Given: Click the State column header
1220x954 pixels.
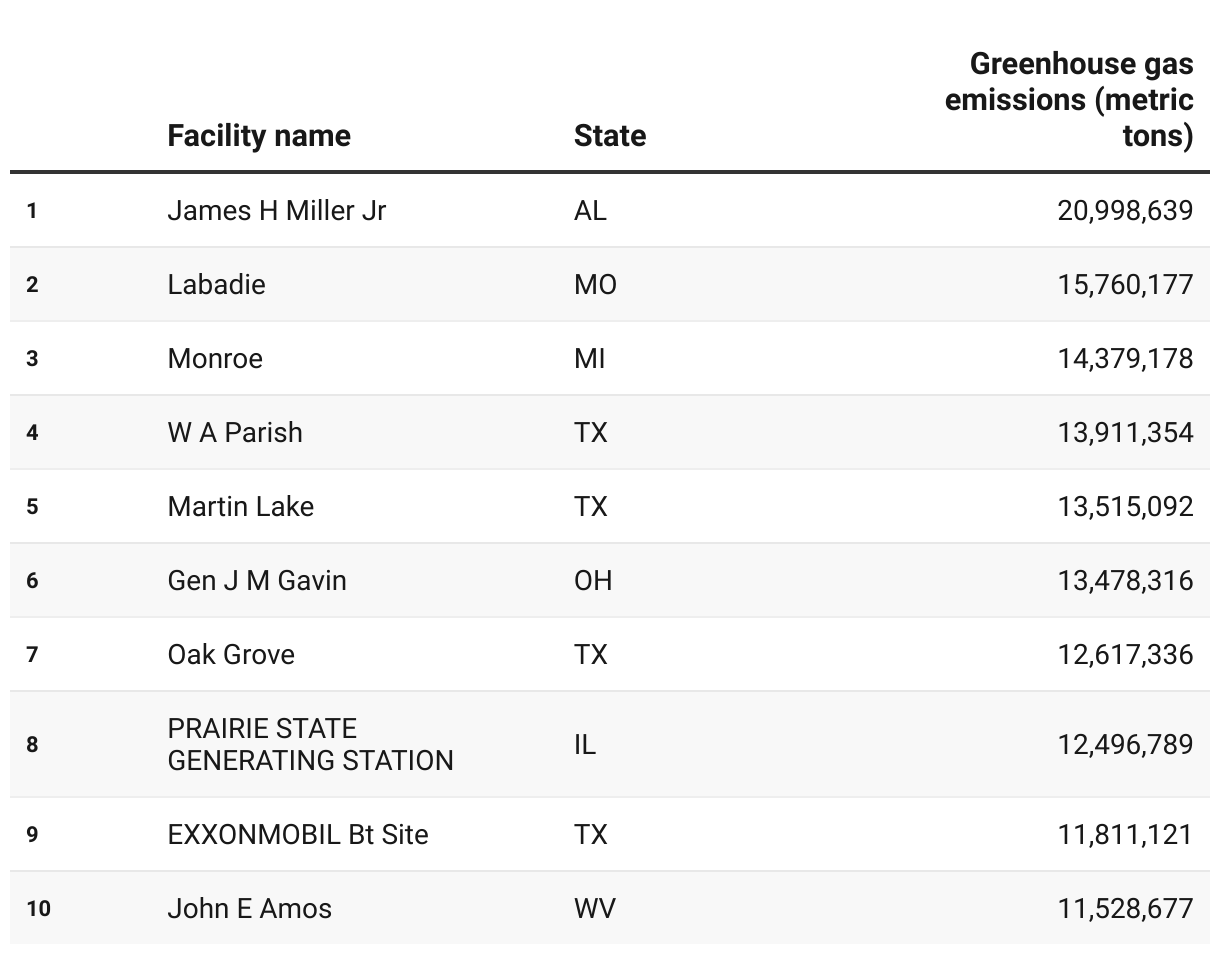Looking at the screenshot, I should coord(610,136).
